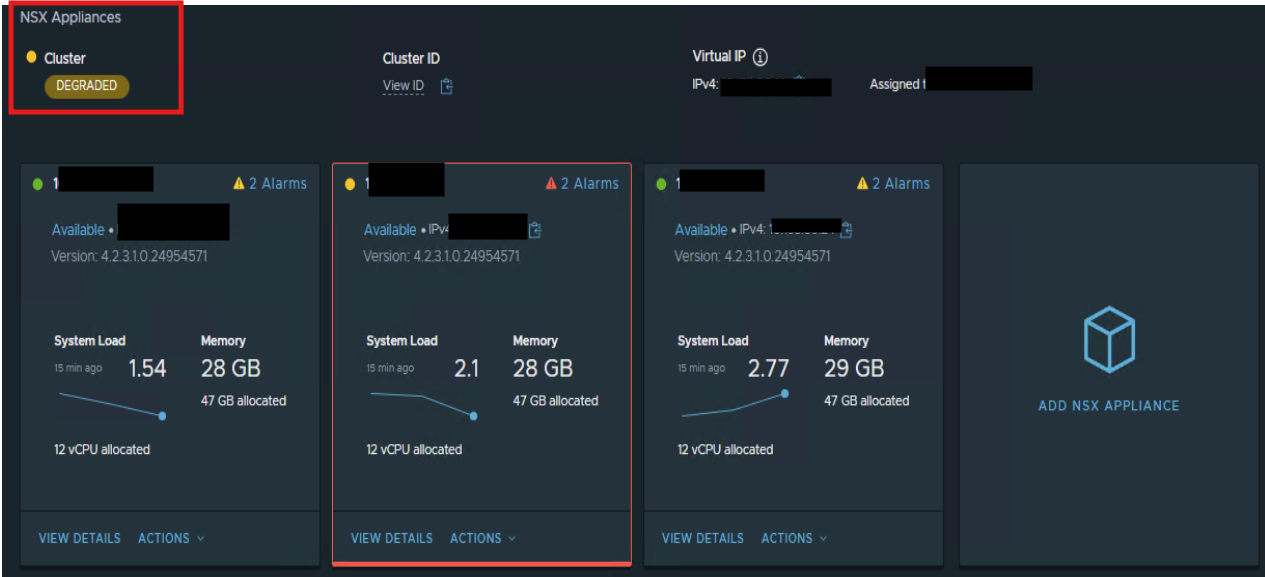Click the yellow alarm triangle on first appliance
The height and width of the screenshot is (577, 1265).
pos(239,183)
